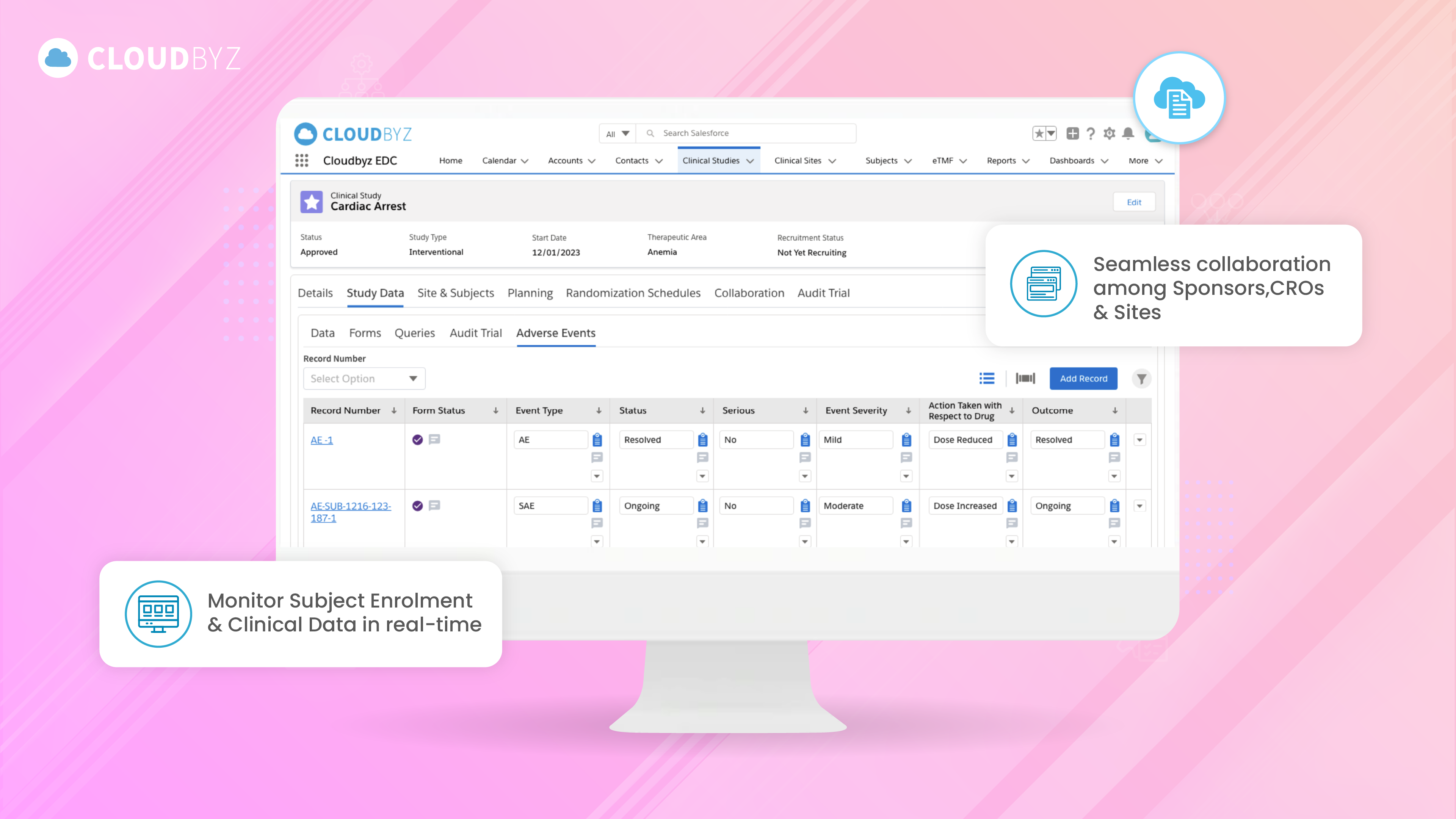
Task: Open the App Launcher grid icon
Action: click(x=302, y=161)
